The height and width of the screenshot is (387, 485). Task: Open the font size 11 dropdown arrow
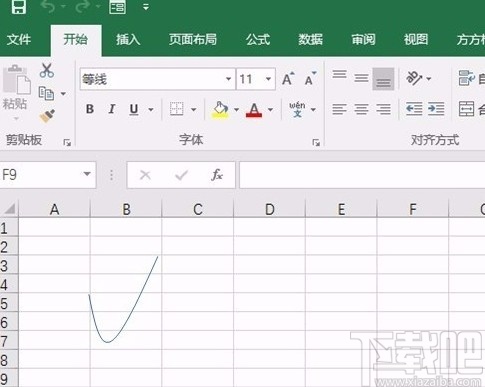point(268,79)
